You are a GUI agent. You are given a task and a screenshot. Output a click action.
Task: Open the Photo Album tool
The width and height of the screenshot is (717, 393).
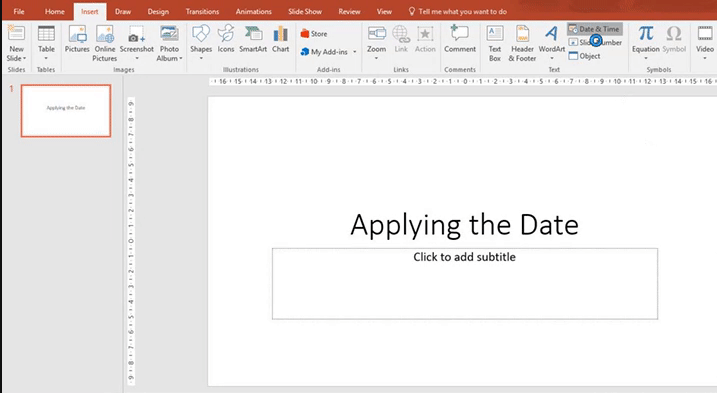click(169, 43)
